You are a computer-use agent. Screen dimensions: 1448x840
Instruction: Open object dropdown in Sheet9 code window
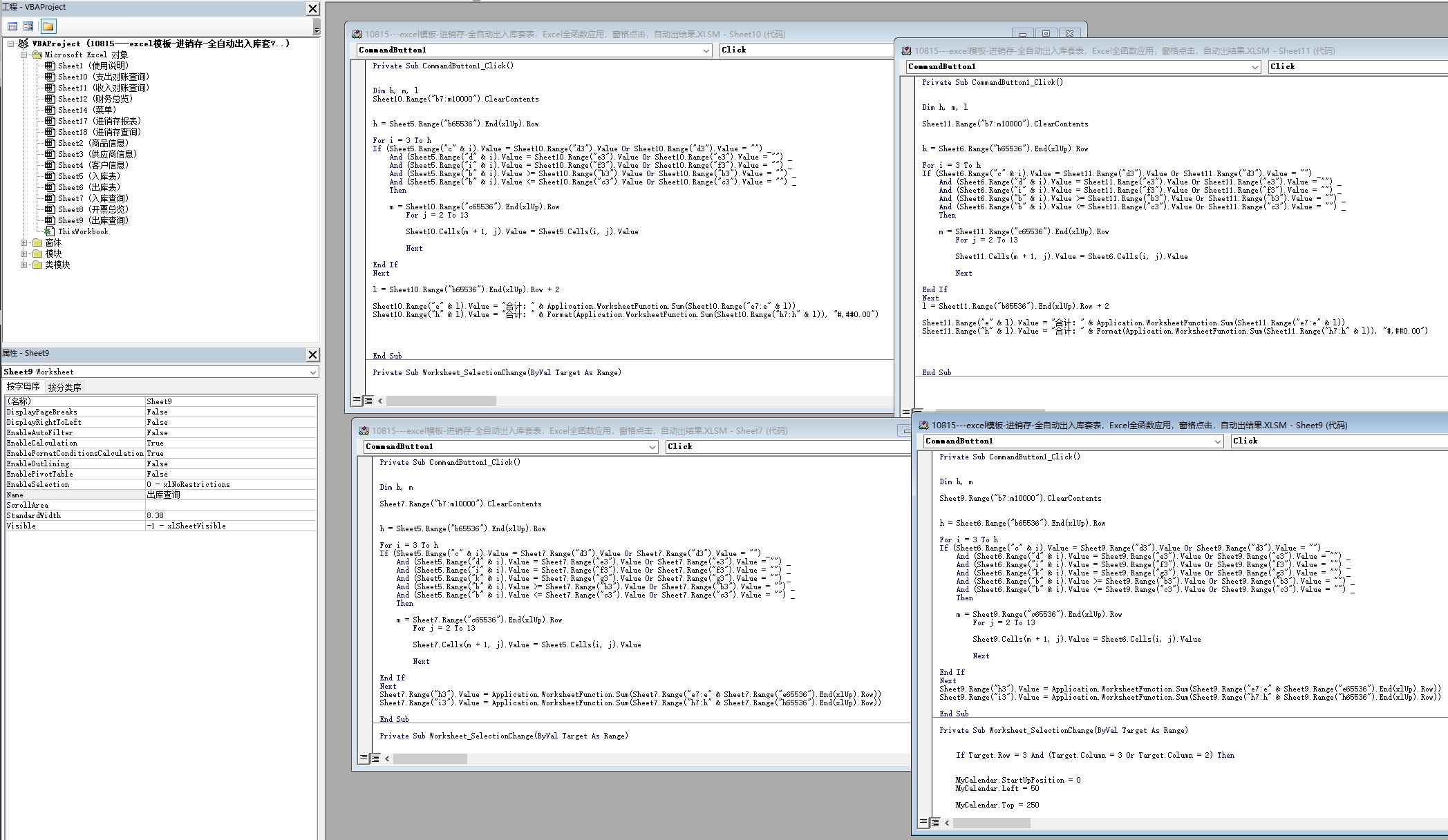coord(1218,441)
